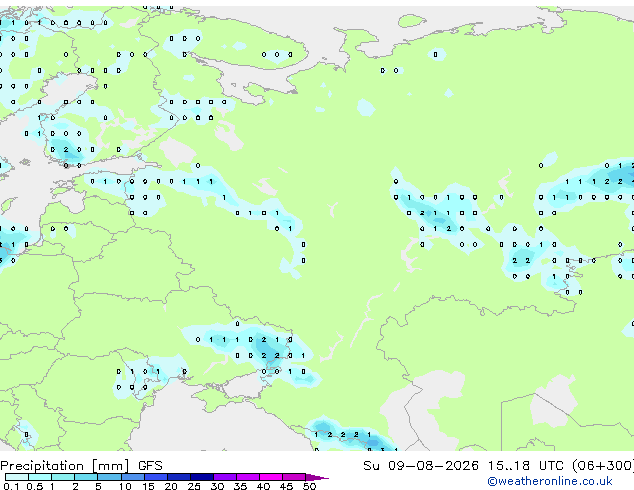Viewport: 634px width, 490px height.
Task: Click the 'Precipitation [mm]' title text
Action: click(65, 466)
